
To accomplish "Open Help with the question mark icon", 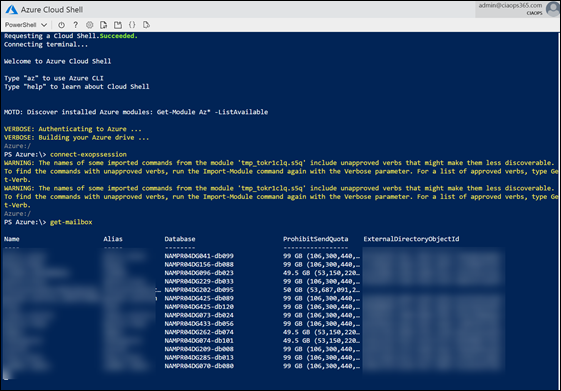I will [x=75, y=25].
